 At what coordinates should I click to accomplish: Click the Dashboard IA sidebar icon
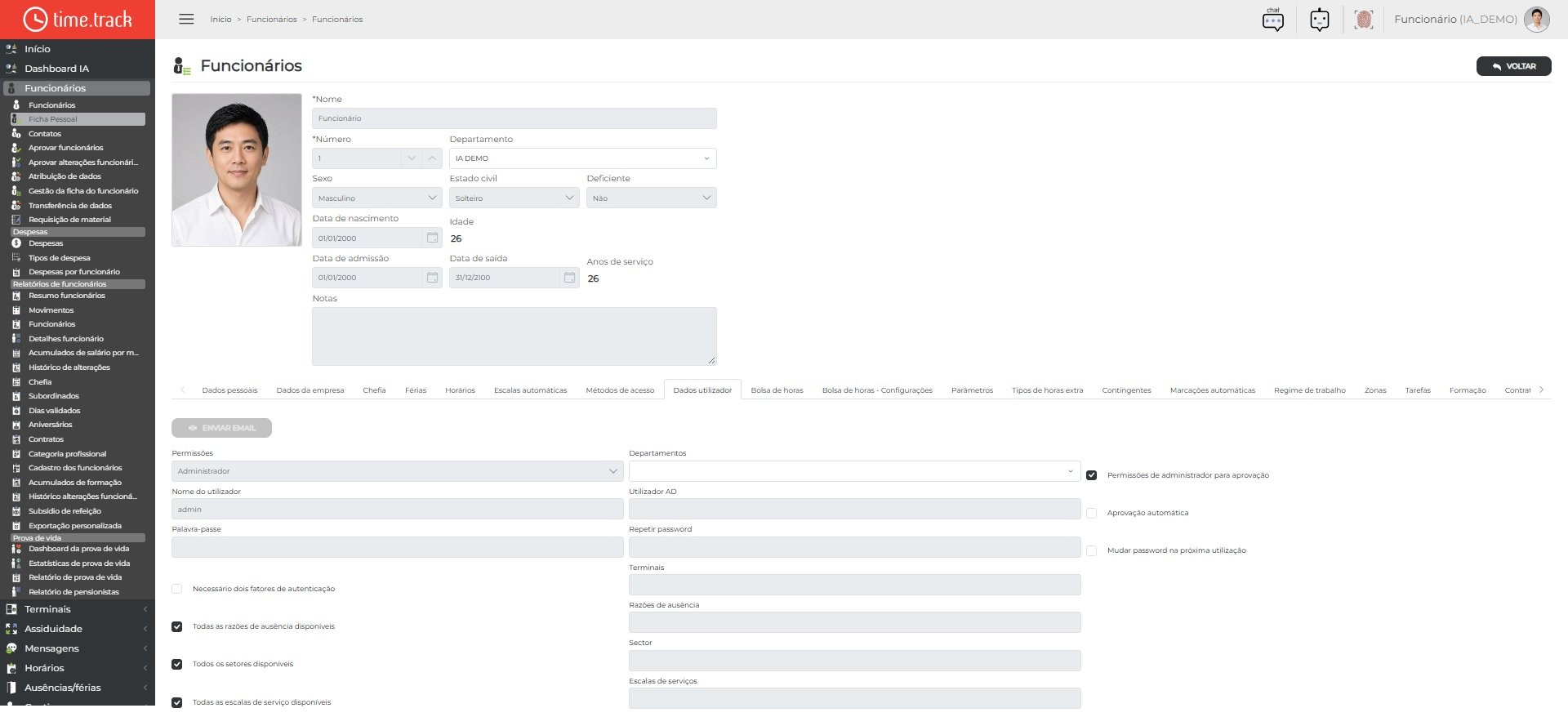tap(11, 69)
